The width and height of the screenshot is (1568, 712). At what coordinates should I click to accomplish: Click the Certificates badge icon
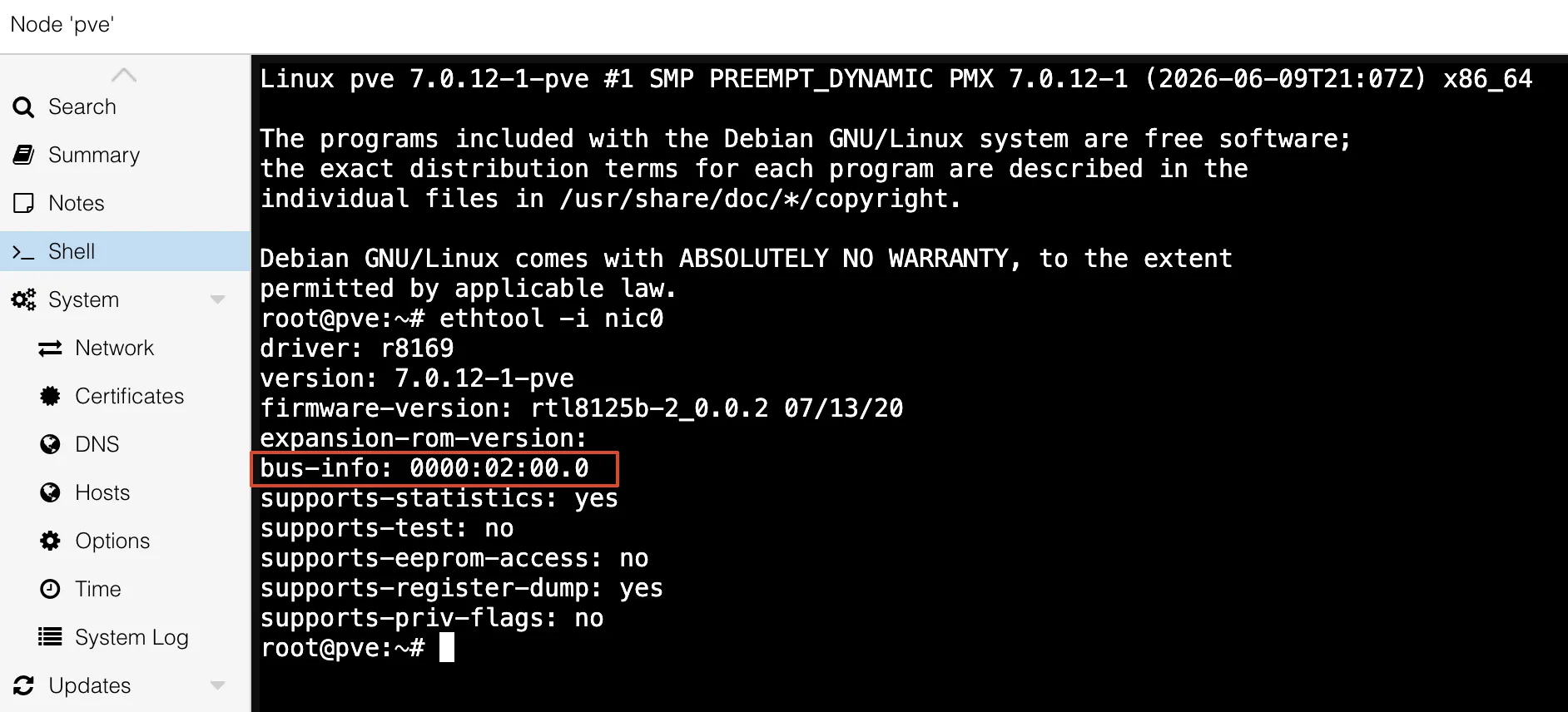50,397
